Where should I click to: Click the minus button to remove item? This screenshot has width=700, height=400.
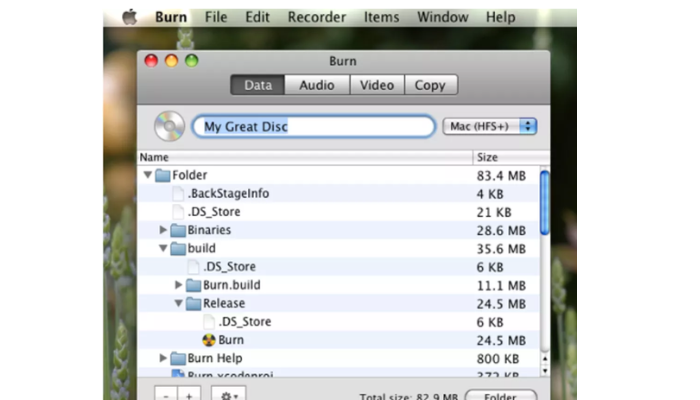click(166, 394)
